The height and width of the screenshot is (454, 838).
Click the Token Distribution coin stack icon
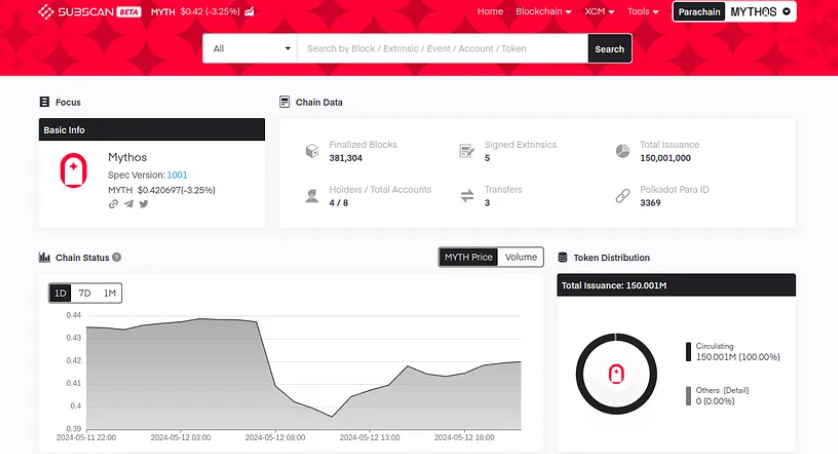click(x=562, y=257)
